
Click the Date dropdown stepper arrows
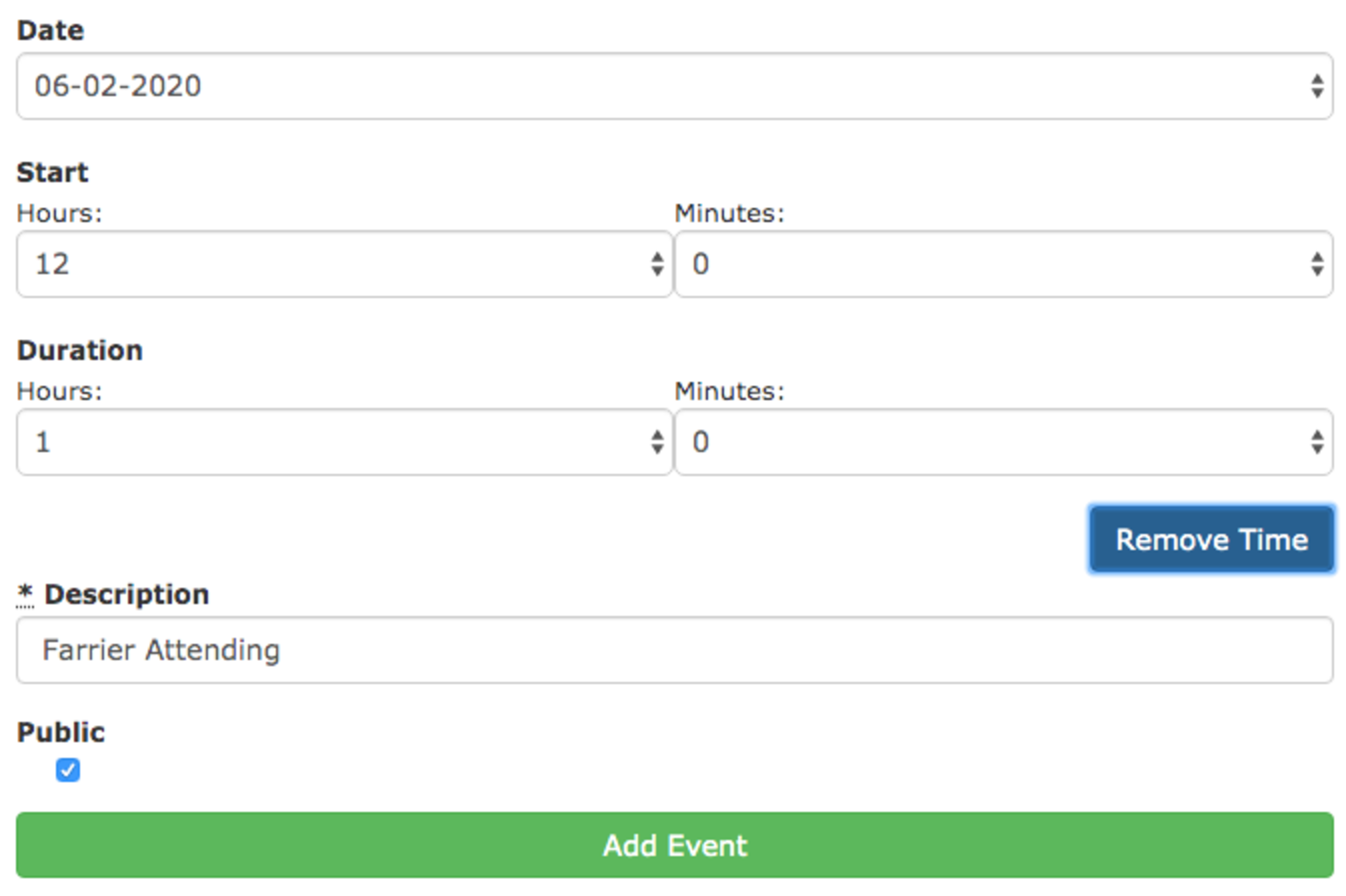[x=1317, y=86]
